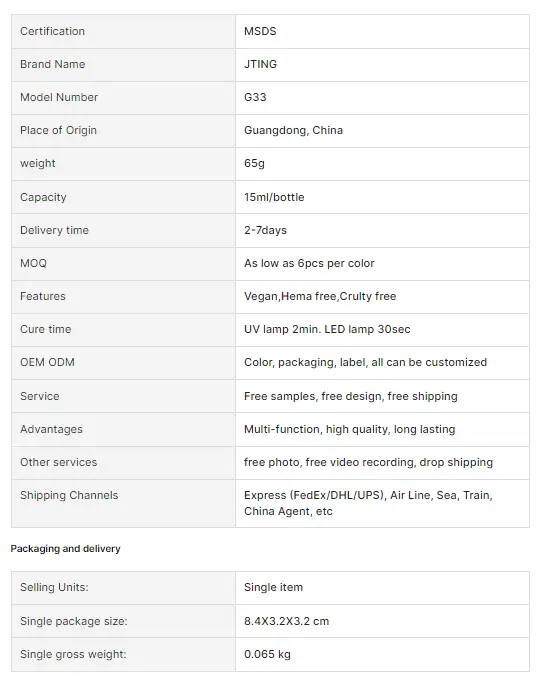This screenshot has height=683, width=545.
Task: Click As low as 6pcs per color
Action: click(309, 263)
